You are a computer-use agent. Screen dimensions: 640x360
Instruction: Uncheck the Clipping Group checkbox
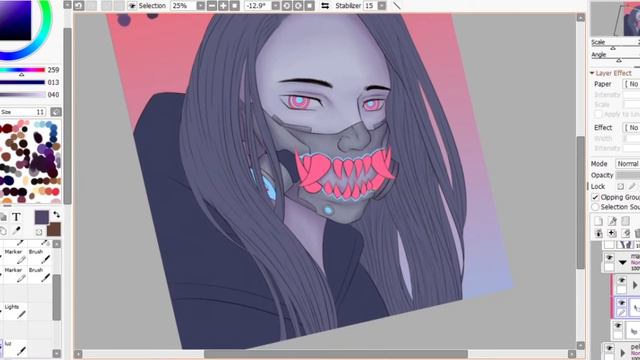[x=596, y=197]
